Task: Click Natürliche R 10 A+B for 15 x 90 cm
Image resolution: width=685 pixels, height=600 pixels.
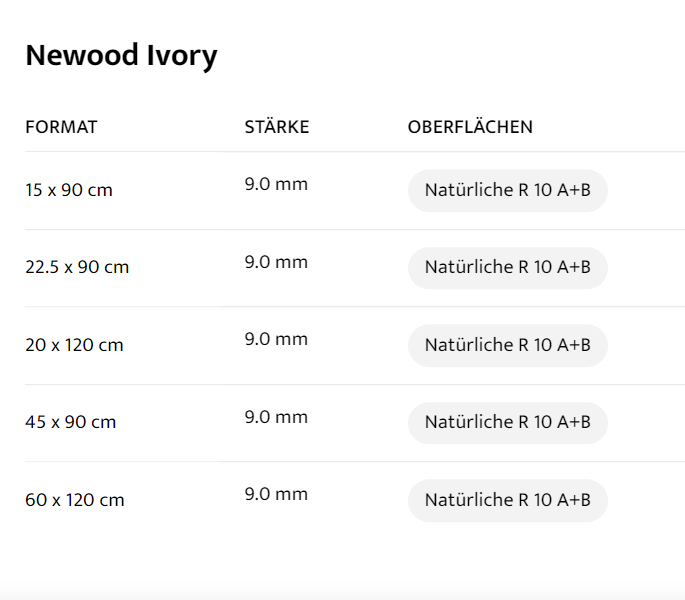Action: point(507,190)
